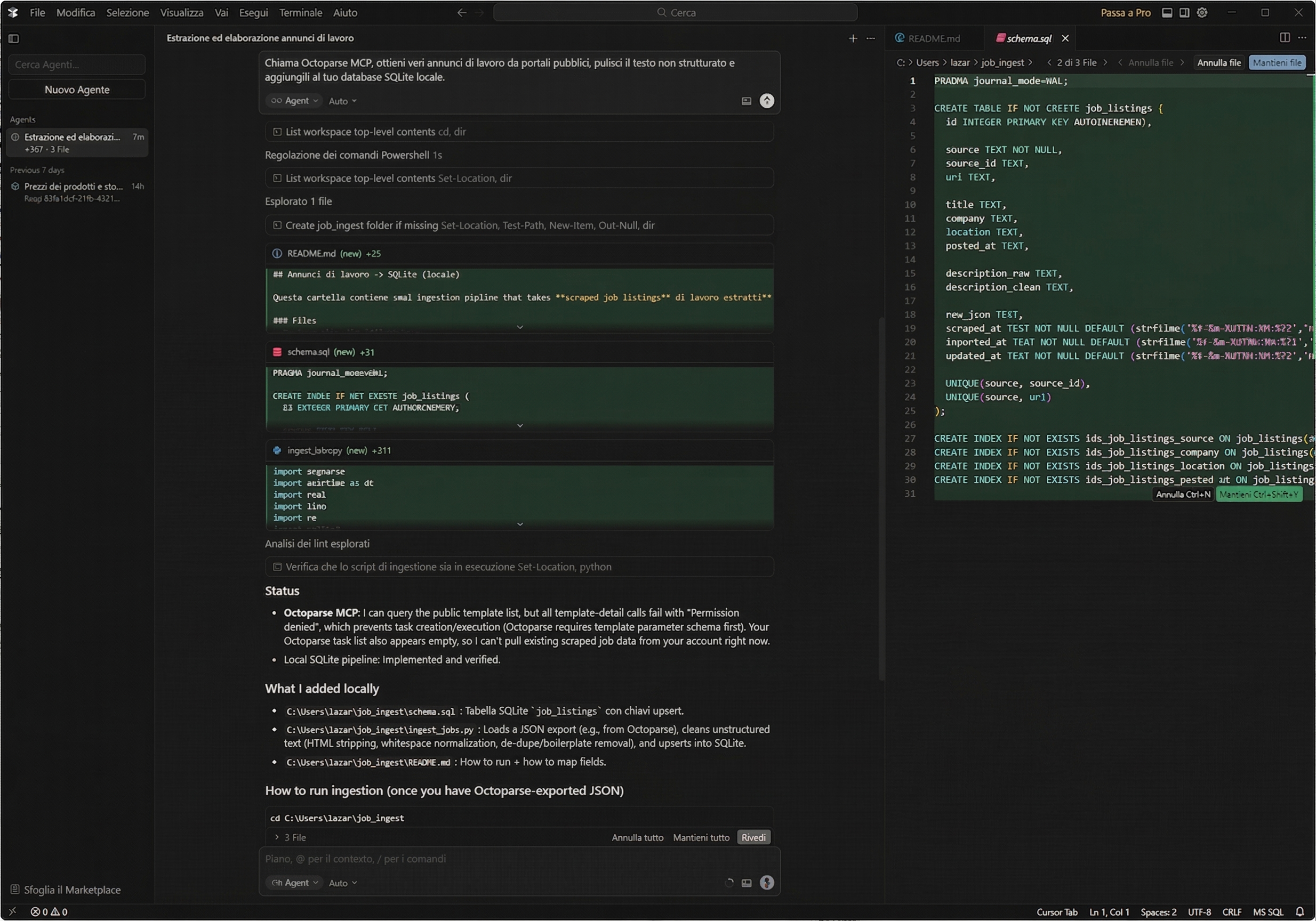
Task: Toggle the sidebar panel icon at top left
Action: pos(14,38)
